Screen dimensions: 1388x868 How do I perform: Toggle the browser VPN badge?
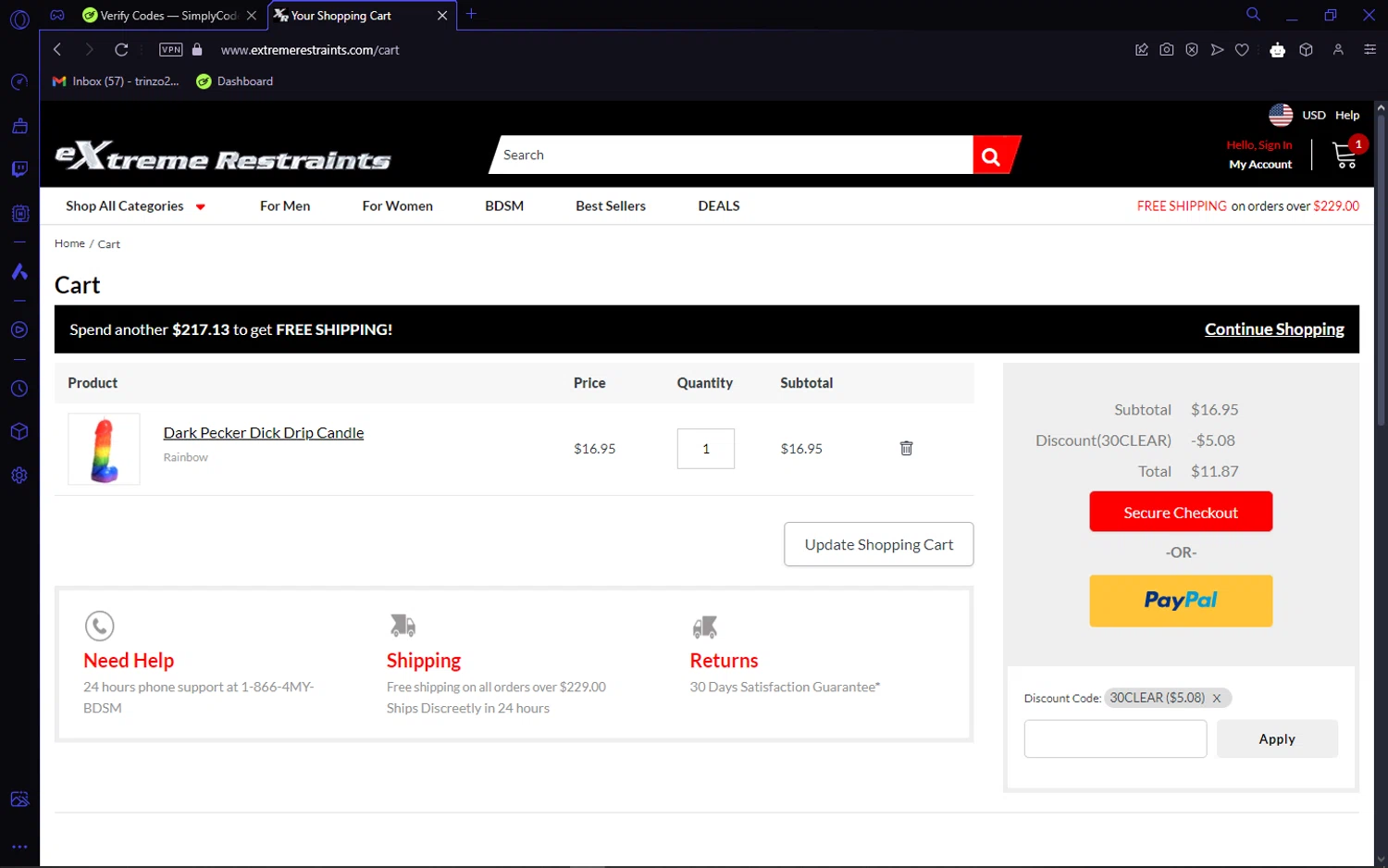pyautogui.click(x=171, y=50)
